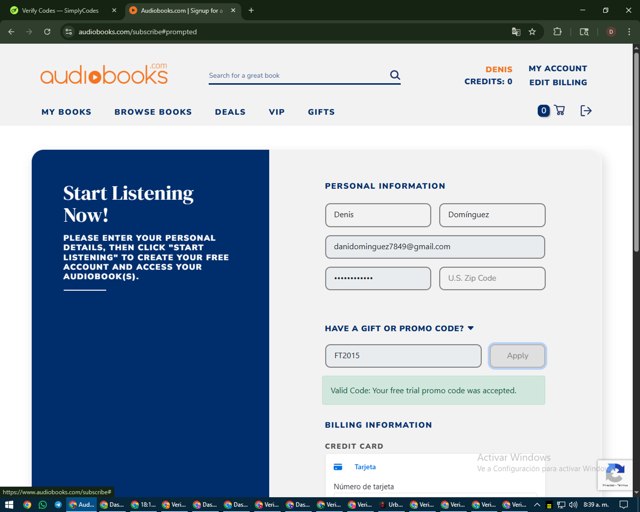This screenshot has height=512, width=640.
Task: Open the Windows Start menu
Action: (x=9, y=505)
